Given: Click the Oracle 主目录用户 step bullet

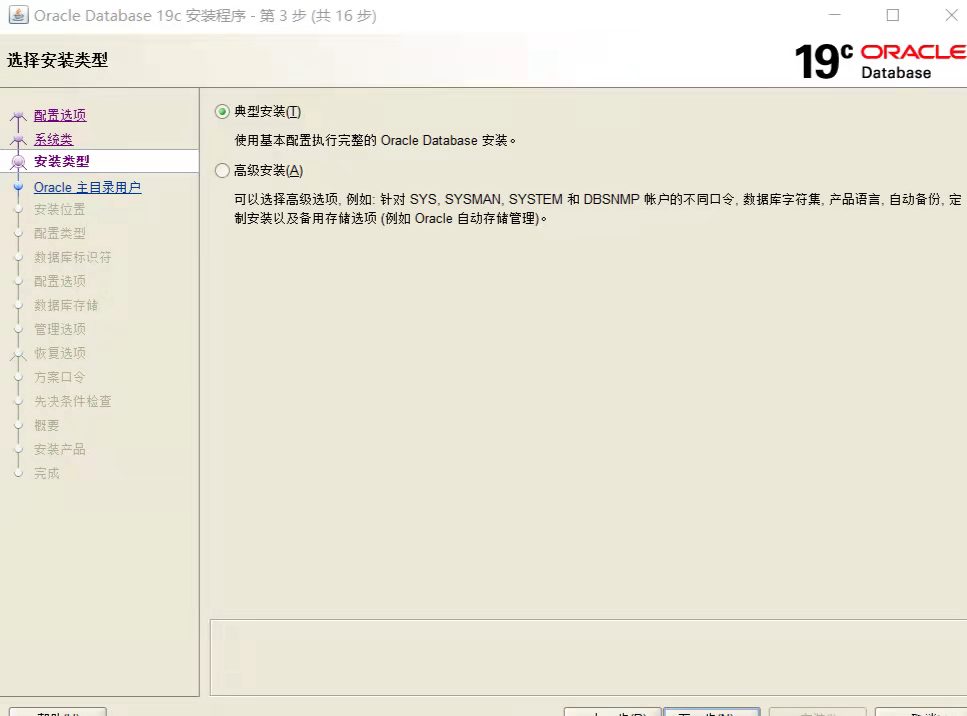Looking at the screenshot, I should tap(19, 187).
